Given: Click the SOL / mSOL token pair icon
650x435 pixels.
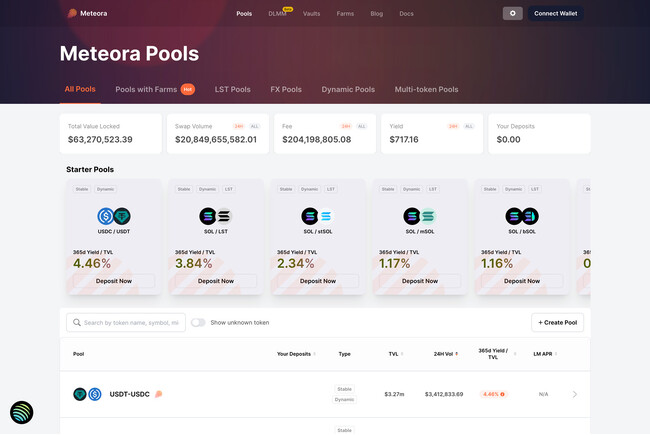Looking at the screenshot, I should point(419,215).
